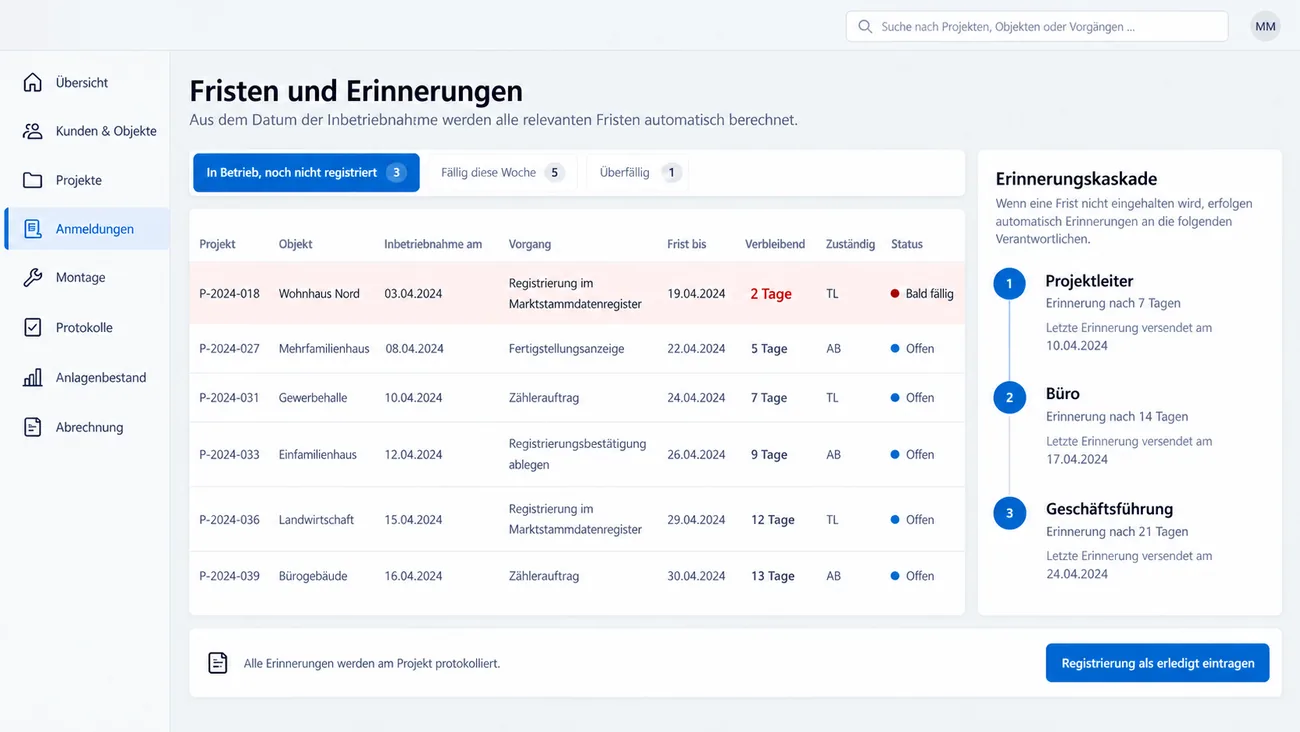Click the document icon beside protocol note
Image resolution: width=1300 pixels, height=732 pixels.
coord(217,663)
